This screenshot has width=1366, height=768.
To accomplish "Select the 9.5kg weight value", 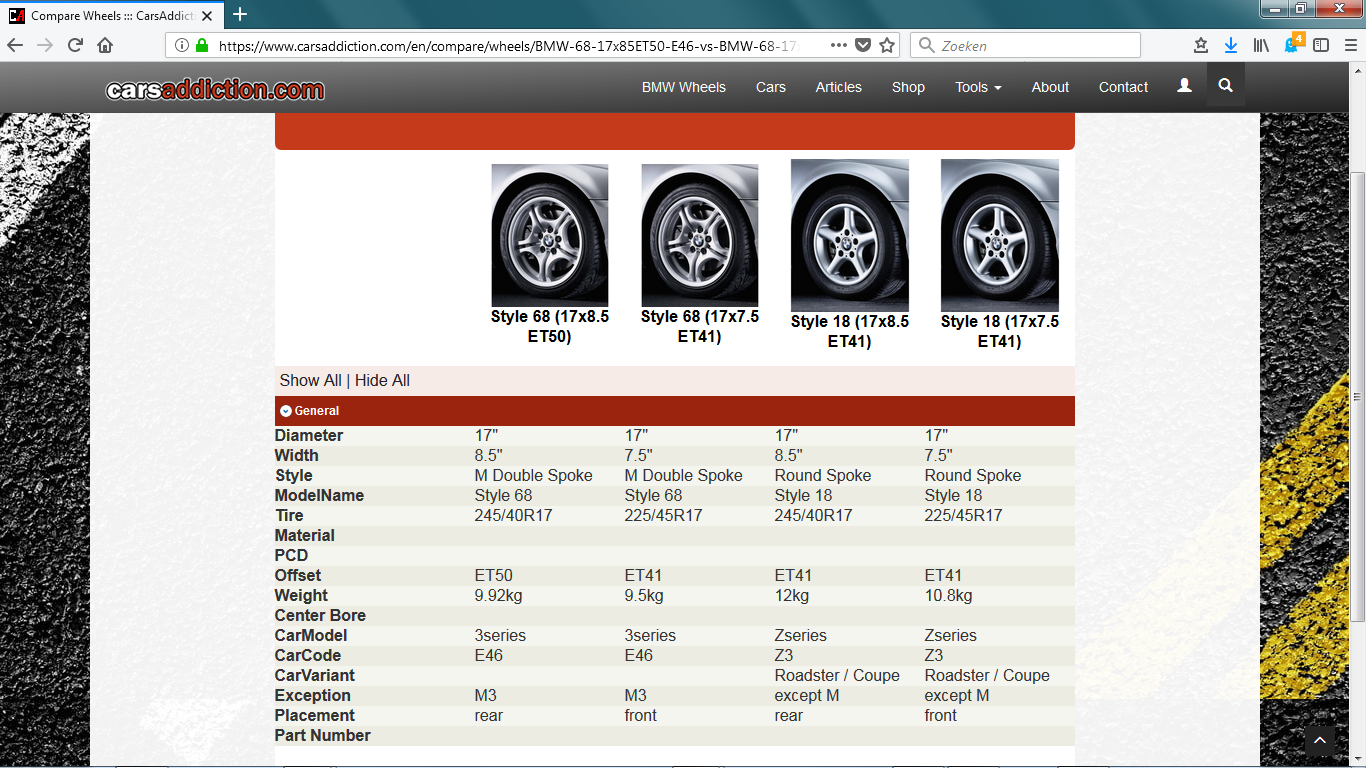I will click(x=644, y=595).
